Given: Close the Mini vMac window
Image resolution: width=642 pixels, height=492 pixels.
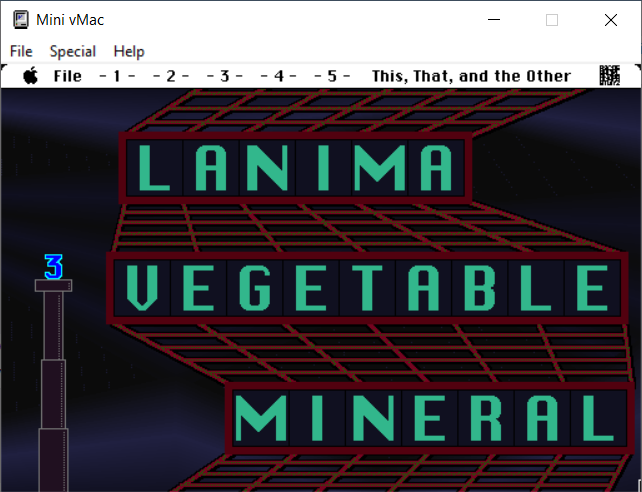Looking at the screenshot, I should pos(611,20).
